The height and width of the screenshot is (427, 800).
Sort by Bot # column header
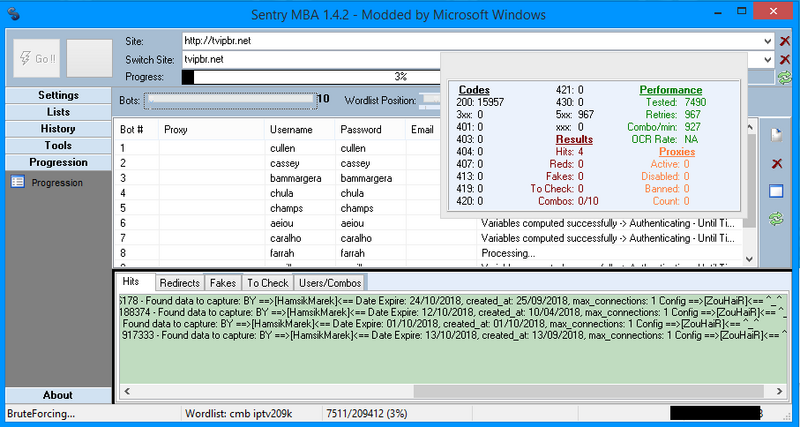[136, 130]
